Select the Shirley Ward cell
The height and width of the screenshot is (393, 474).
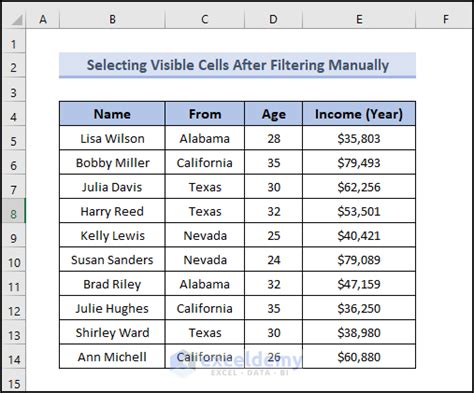(x=112, y=333)
